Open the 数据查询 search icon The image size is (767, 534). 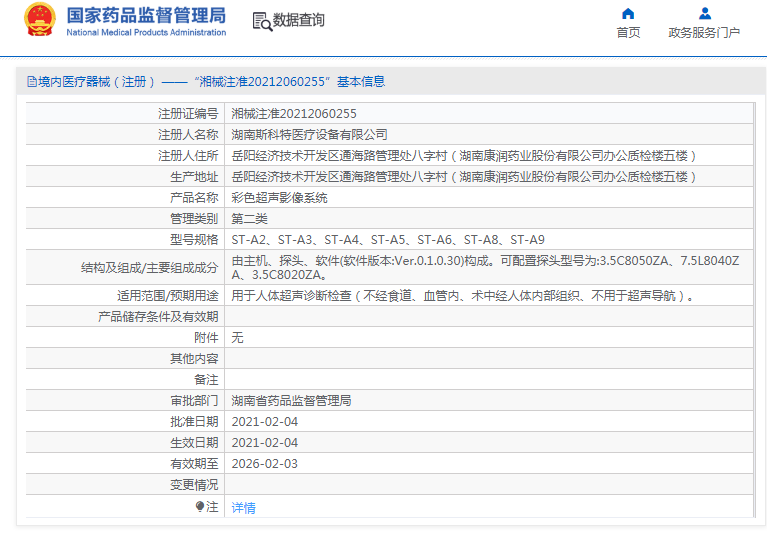(262, 22)
